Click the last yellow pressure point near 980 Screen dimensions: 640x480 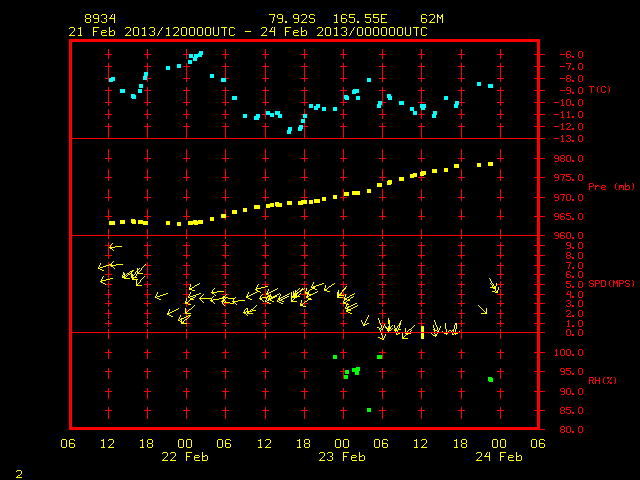click(x=491, y=164)
